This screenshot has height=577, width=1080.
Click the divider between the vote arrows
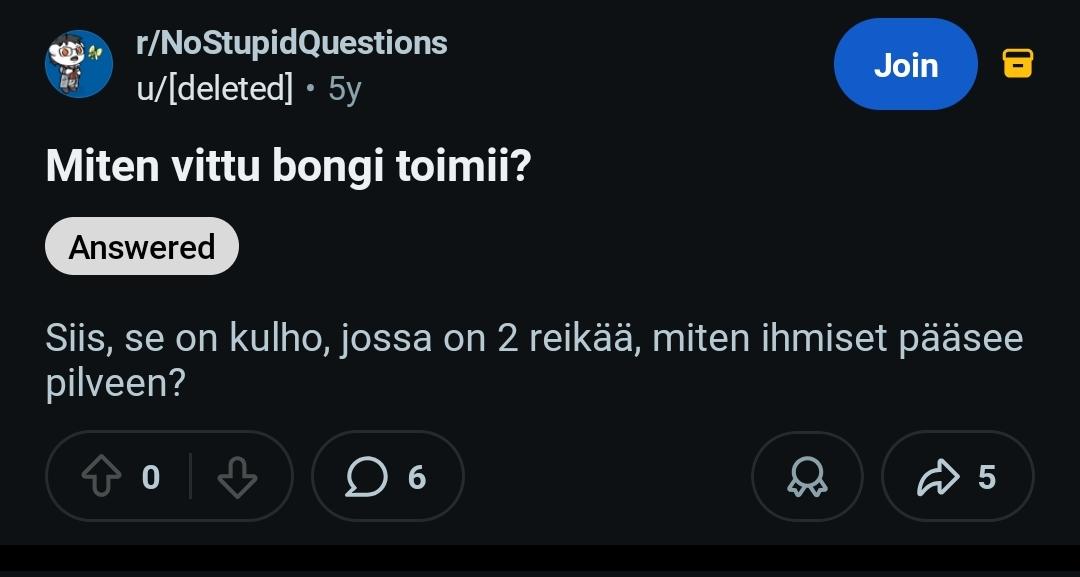tap(190, 477)
